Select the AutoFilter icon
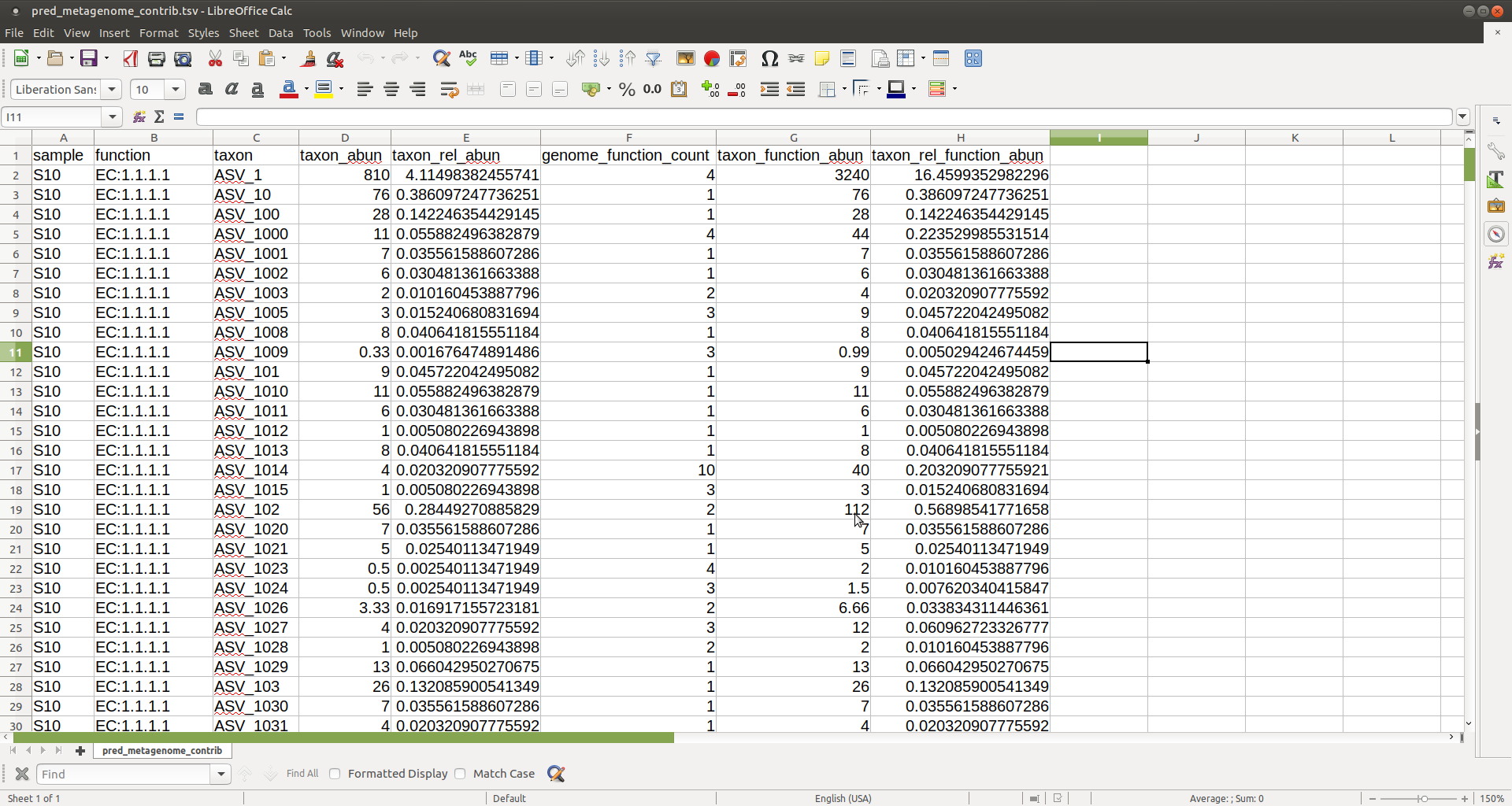Screen dimensions: 1512x806 point(654,58)
